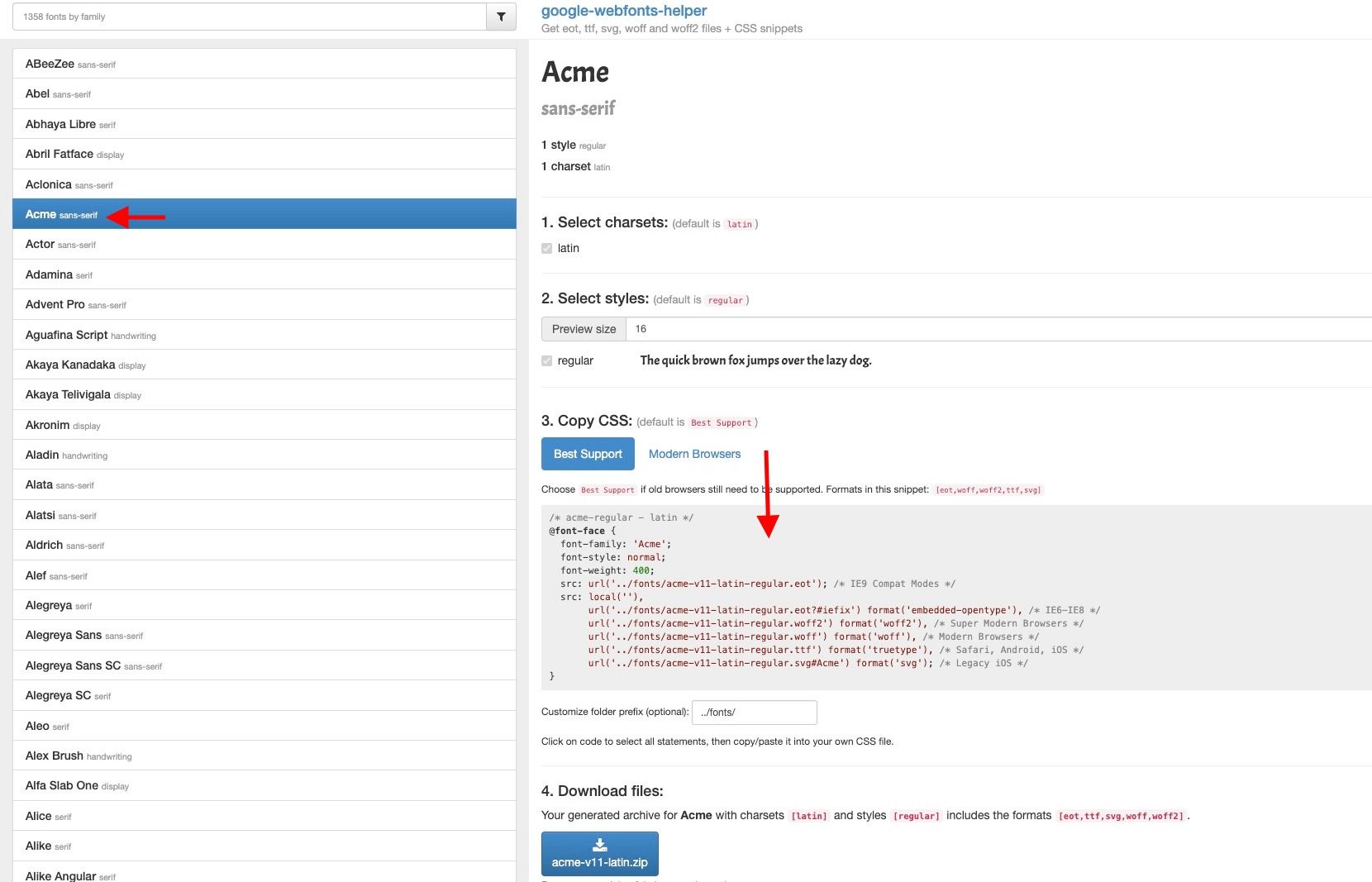1372x882 pixels.
Task: Select Aclonica font
Action: [264, 184]
